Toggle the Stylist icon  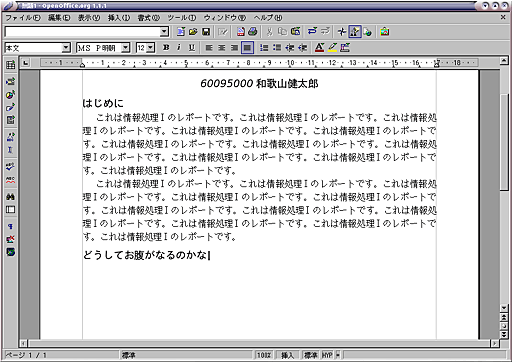355,32
